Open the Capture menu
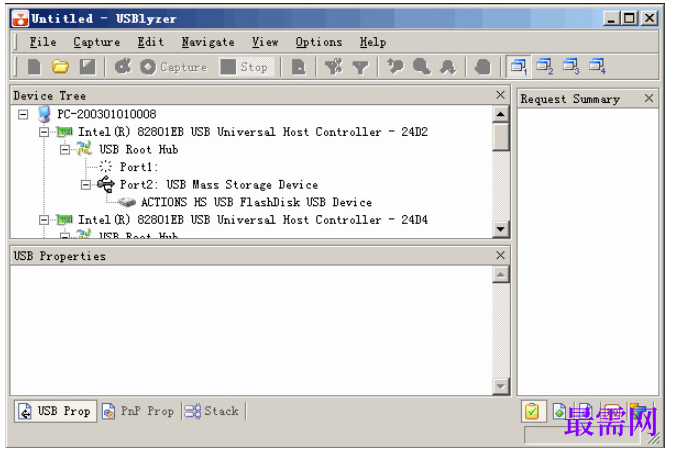676x453 pixels. point(97,42)
